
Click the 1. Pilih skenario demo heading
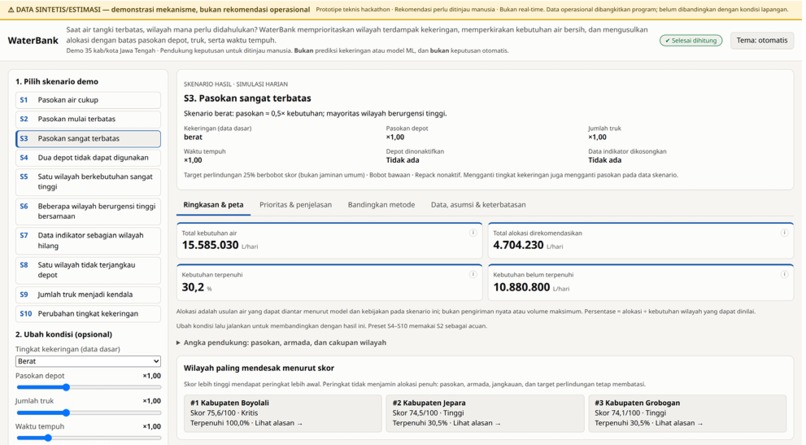tap(57, 81)
